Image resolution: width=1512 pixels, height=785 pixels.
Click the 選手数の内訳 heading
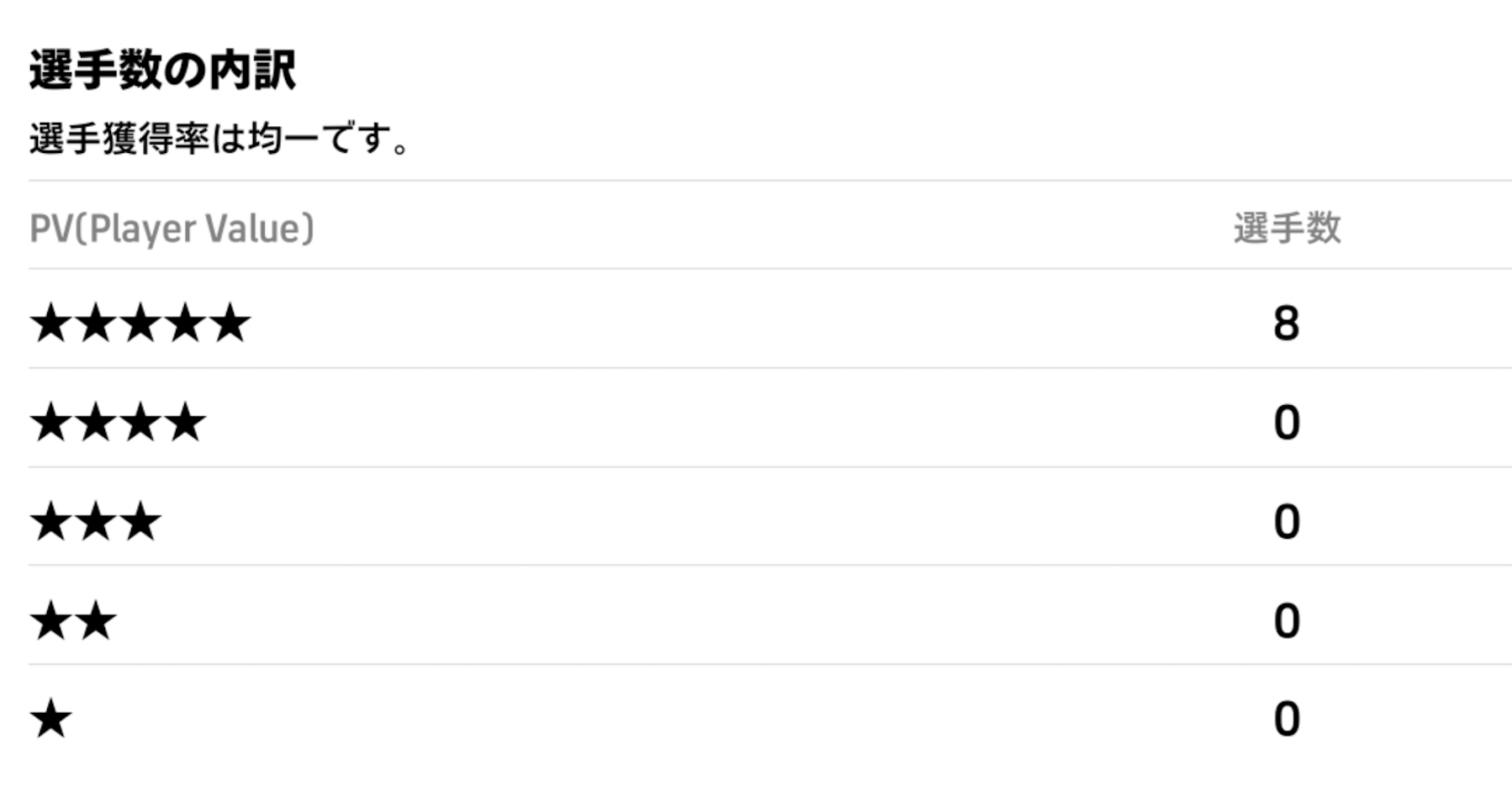click(x=162, y=70)
